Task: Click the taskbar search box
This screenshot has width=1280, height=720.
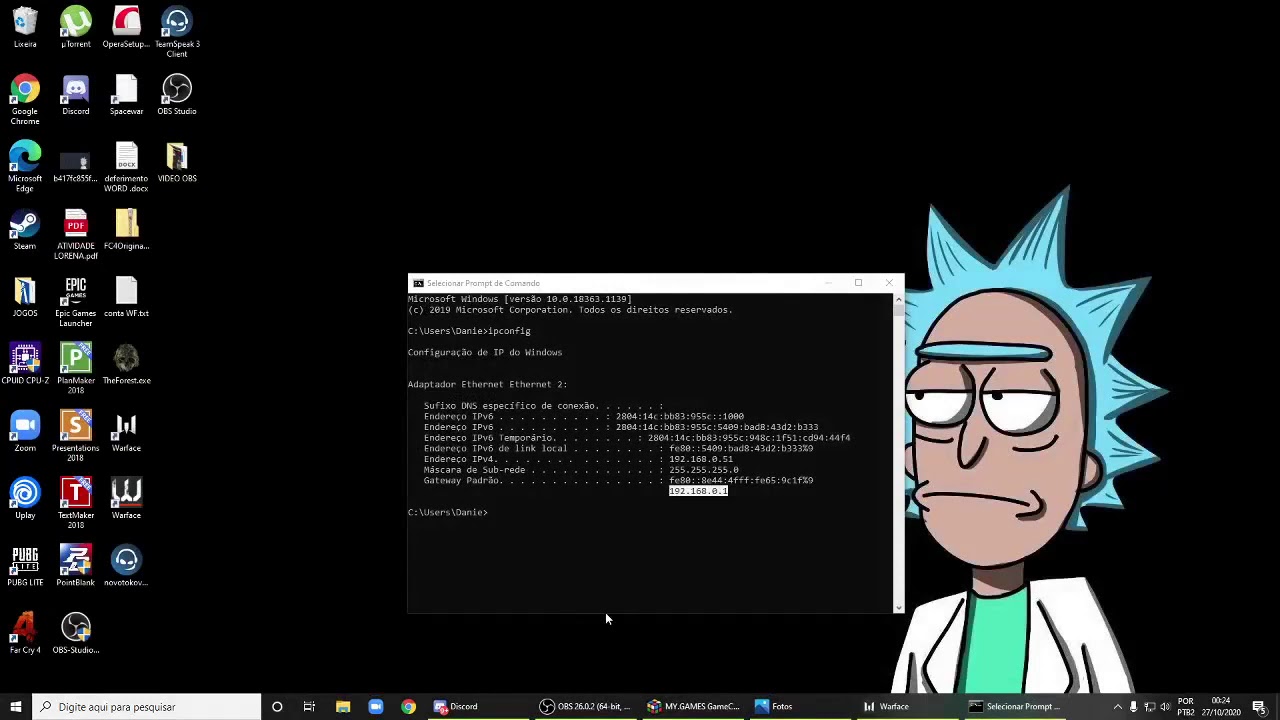Action: tap(146, 707)
